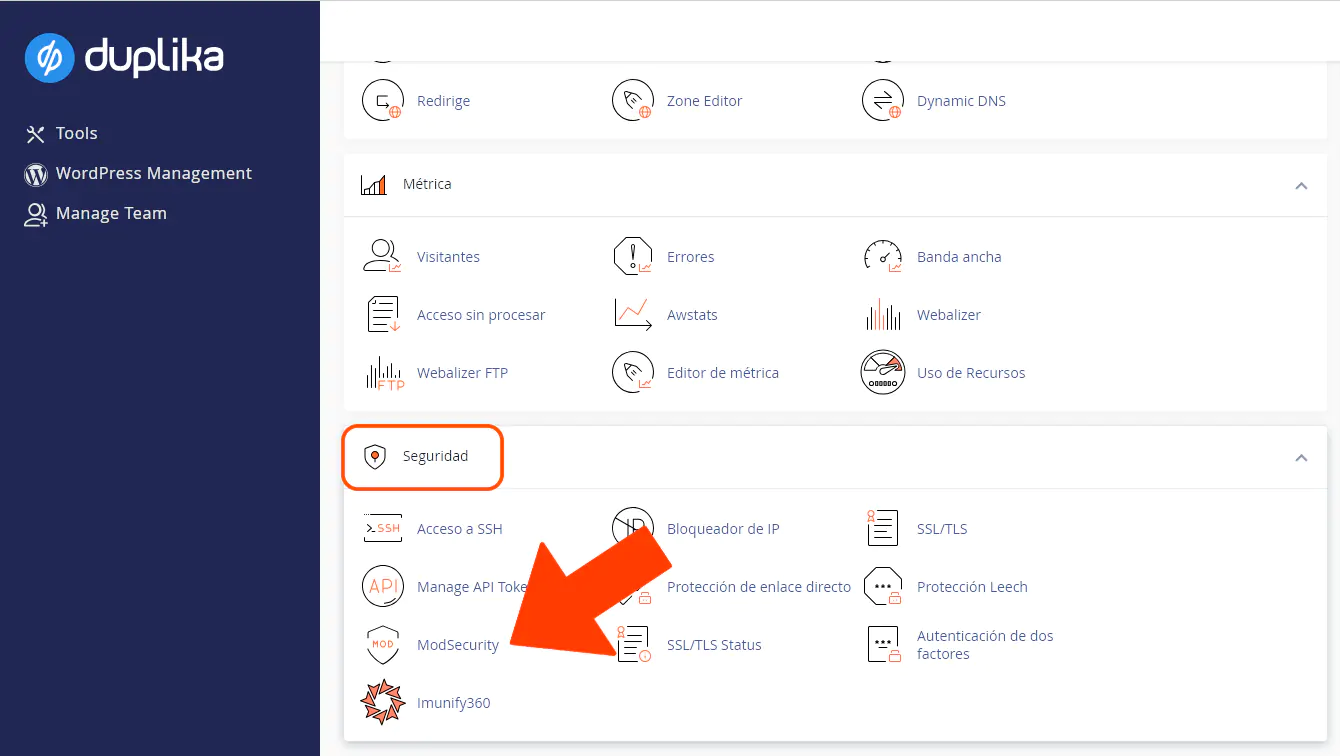Check site Errores logs
The height and width of the screenshot is (756, 1340).
click(x=690, y=256)
